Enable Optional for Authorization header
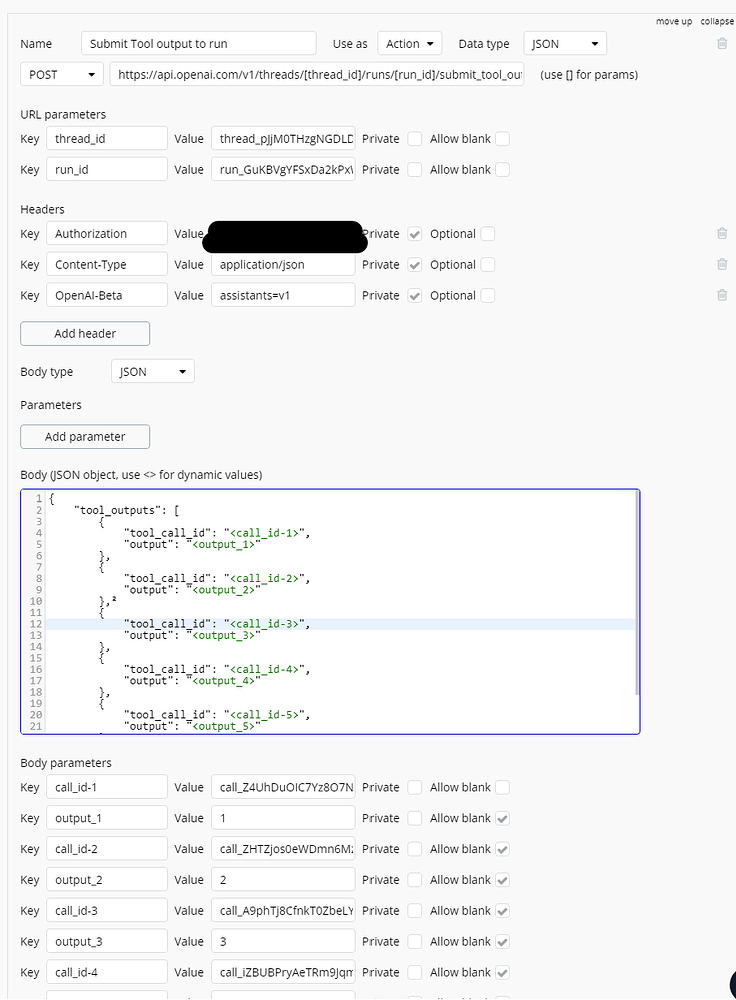 (487, 233)
